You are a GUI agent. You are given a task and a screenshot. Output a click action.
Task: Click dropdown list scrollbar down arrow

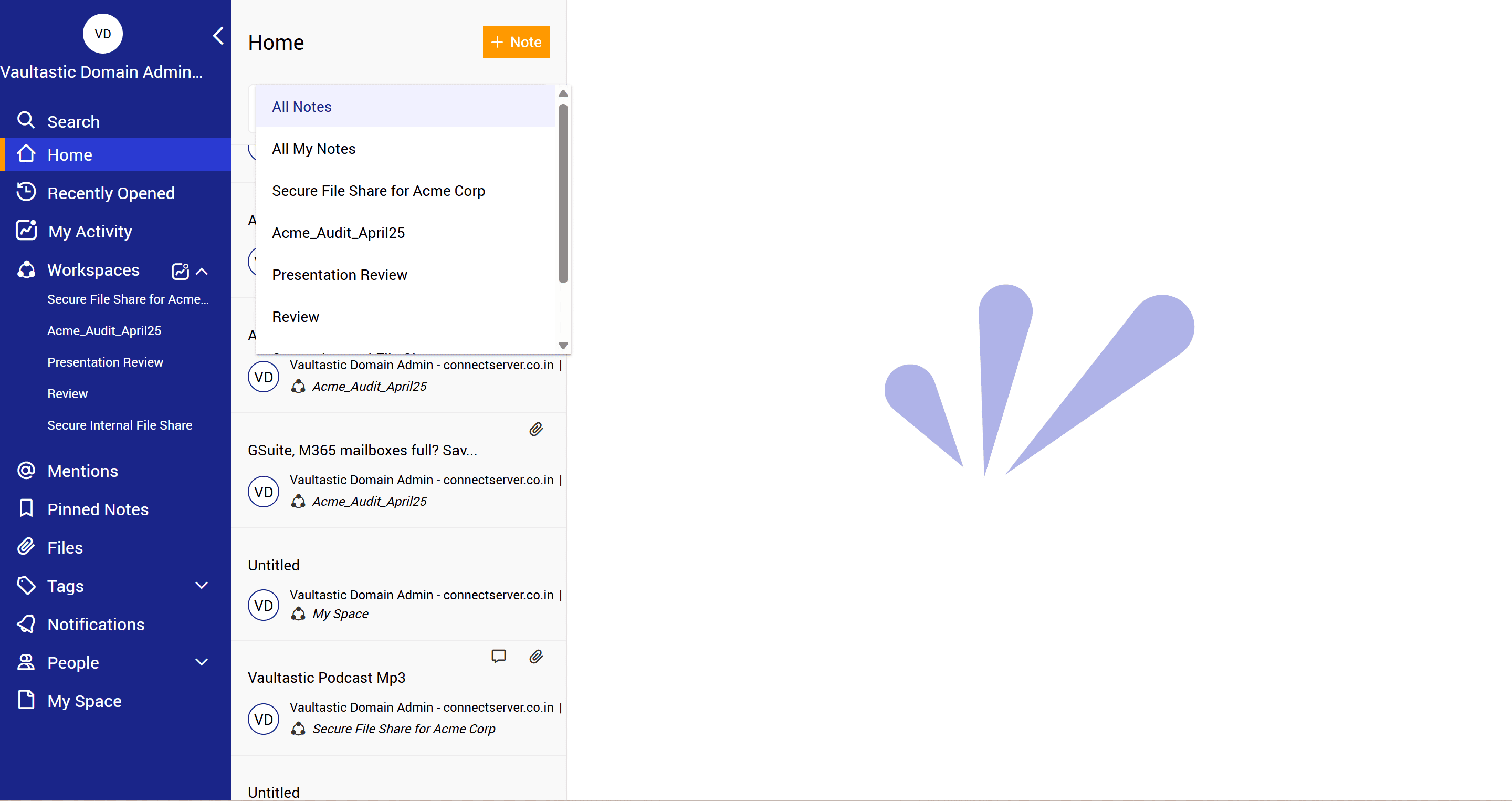(563, 345)
